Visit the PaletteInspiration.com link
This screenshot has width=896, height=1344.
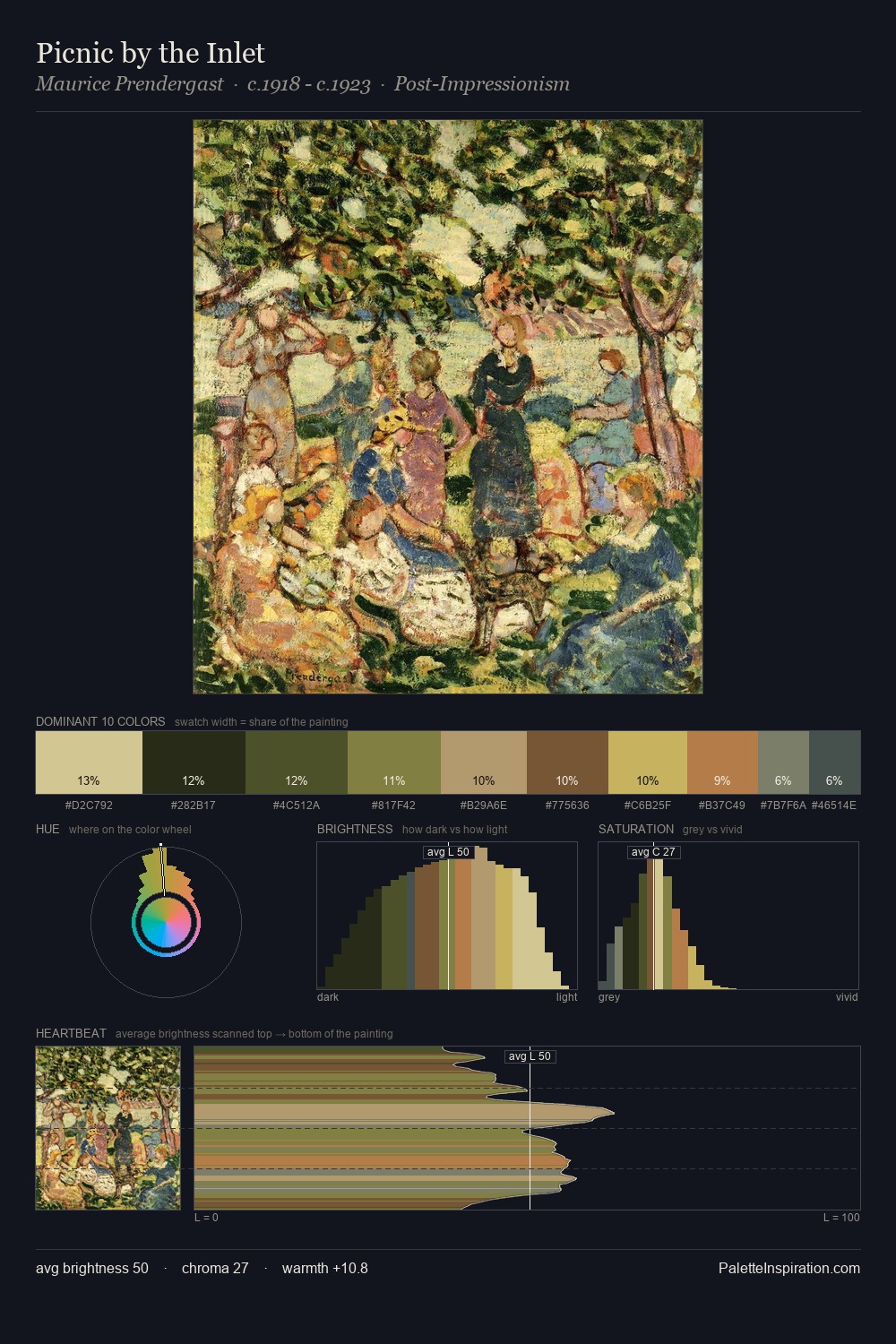(x=789, y=1268)
